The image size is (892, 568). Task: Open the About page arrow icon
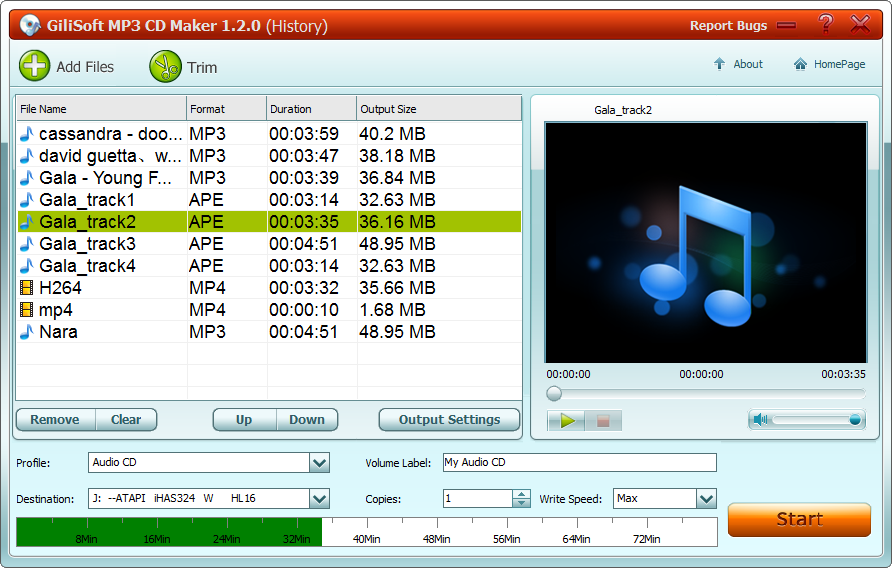tap(719, 64)
